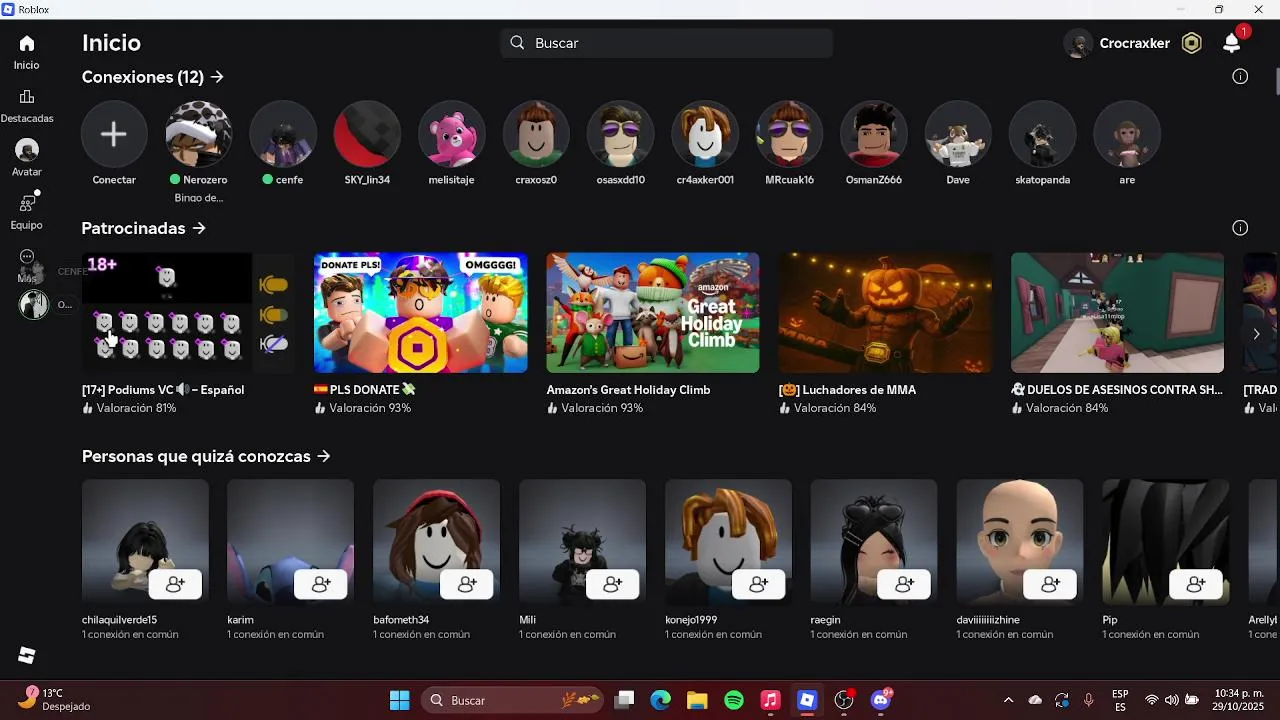This screenshot has width=1280, height=720.
Task: Click the Conectar plus button
Action: (114, 134)
